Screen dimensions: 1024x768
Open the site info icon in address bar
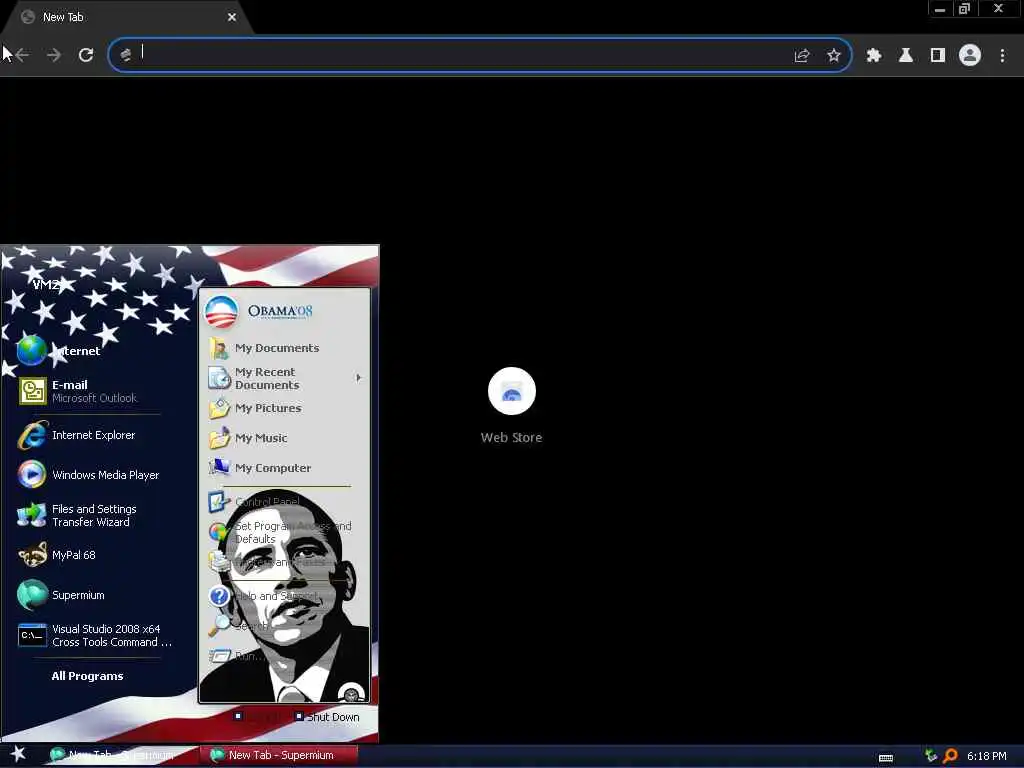(125, 56)
